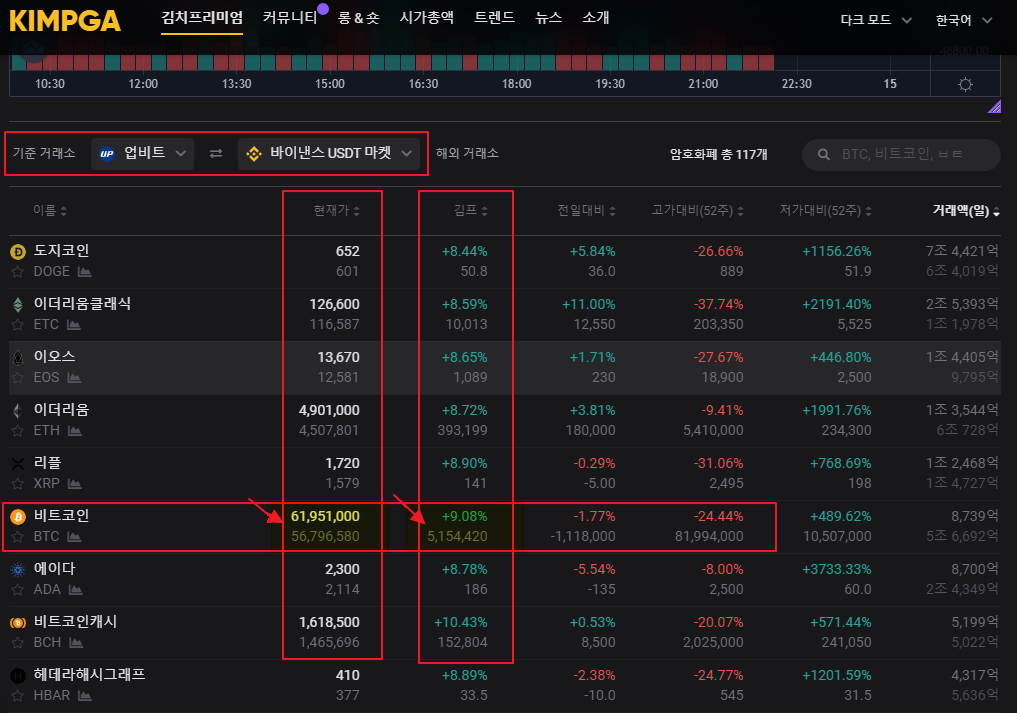
Task: Open the 한국어 language dropdown
Action: point(964,20)
